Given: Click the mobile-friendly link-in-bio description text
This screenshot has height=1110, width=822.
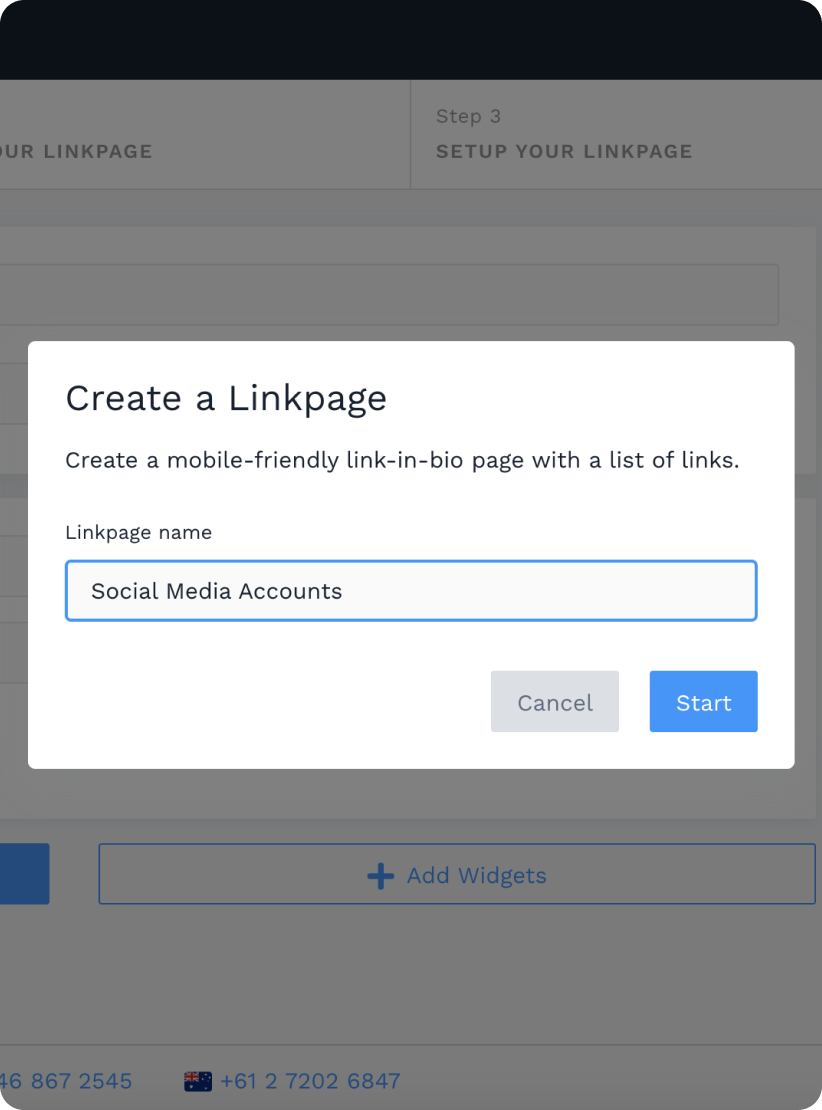Looking at the screenshot, I should click(402, 460).
